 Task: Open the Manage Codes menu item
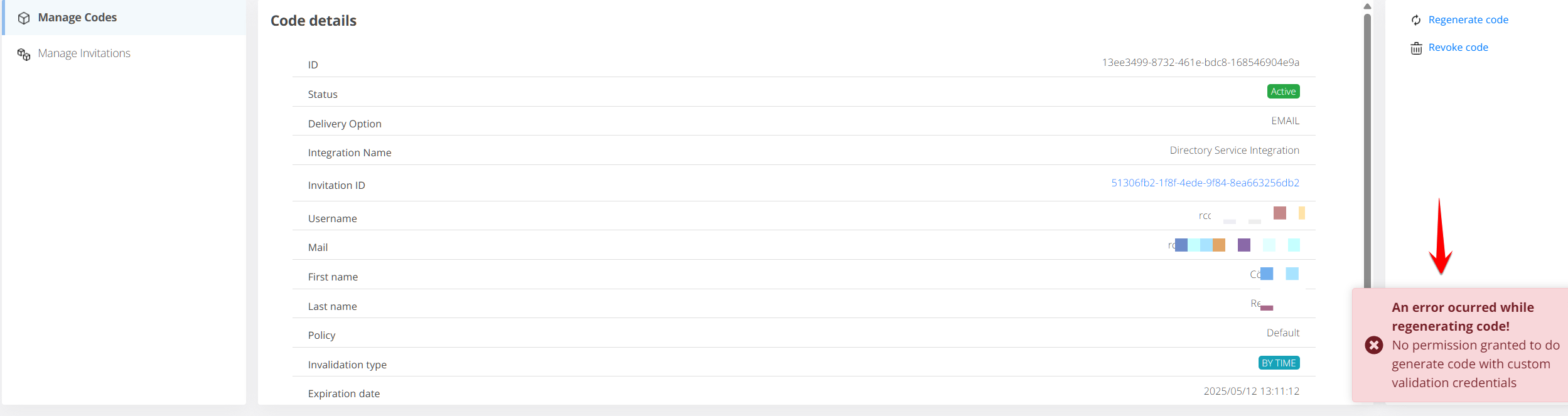[77, 18]
